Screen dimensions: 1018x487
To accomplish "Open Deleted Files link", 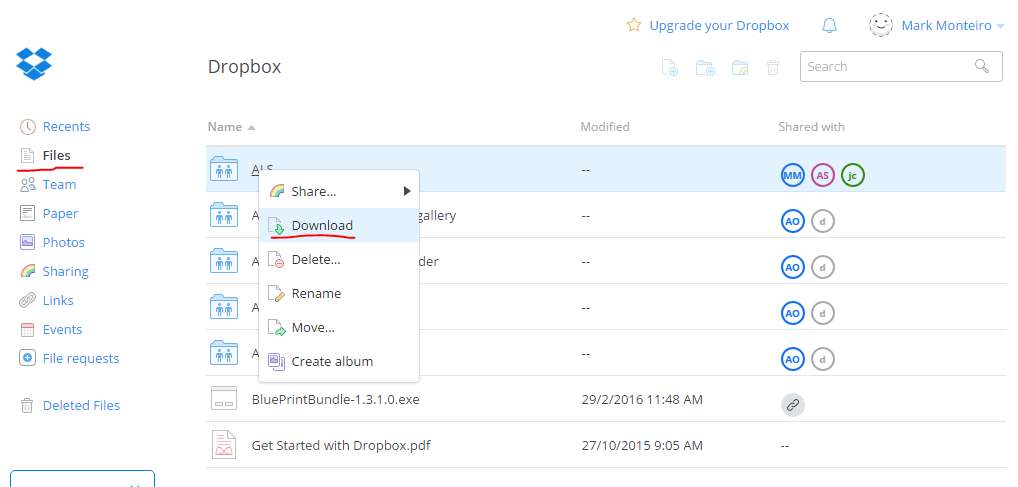I will click(81, 405).
